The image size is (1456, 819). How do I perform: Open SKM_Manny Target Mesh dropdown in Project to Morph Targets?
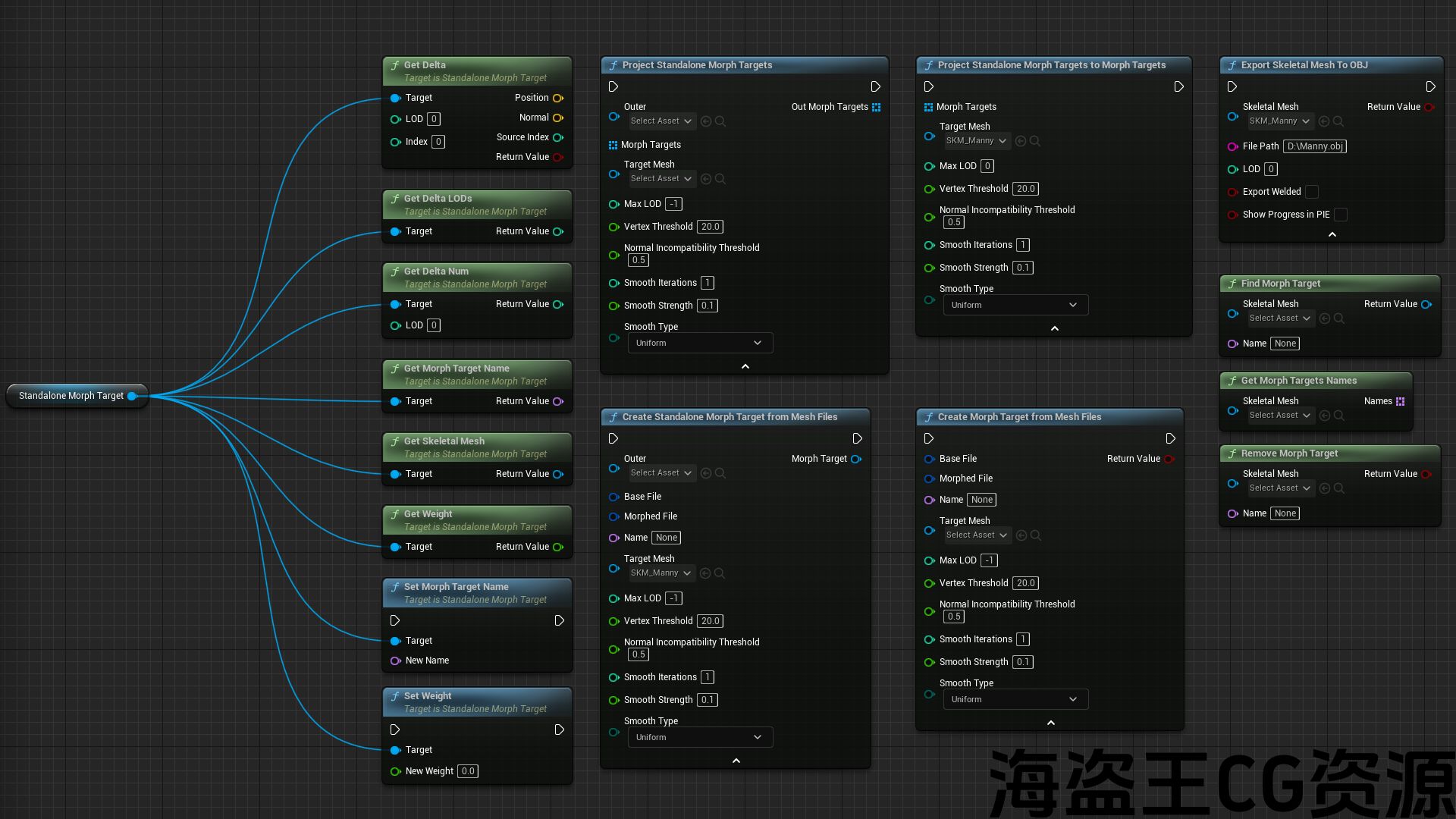tap(977, 141)
